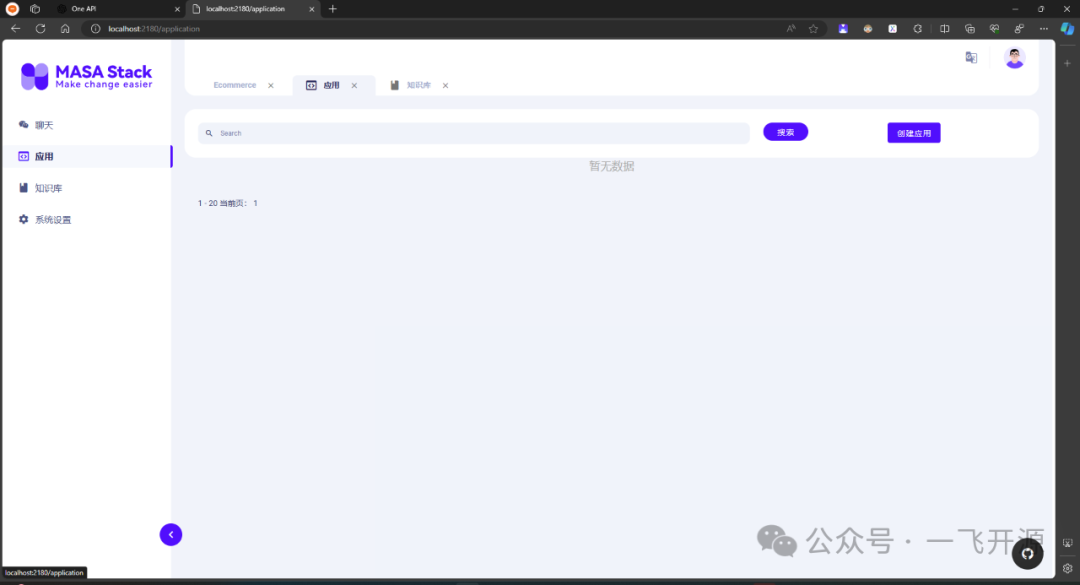Click the magnifier icon in the search box
This screenshot has width=1080, height=585.
point(209,133)
